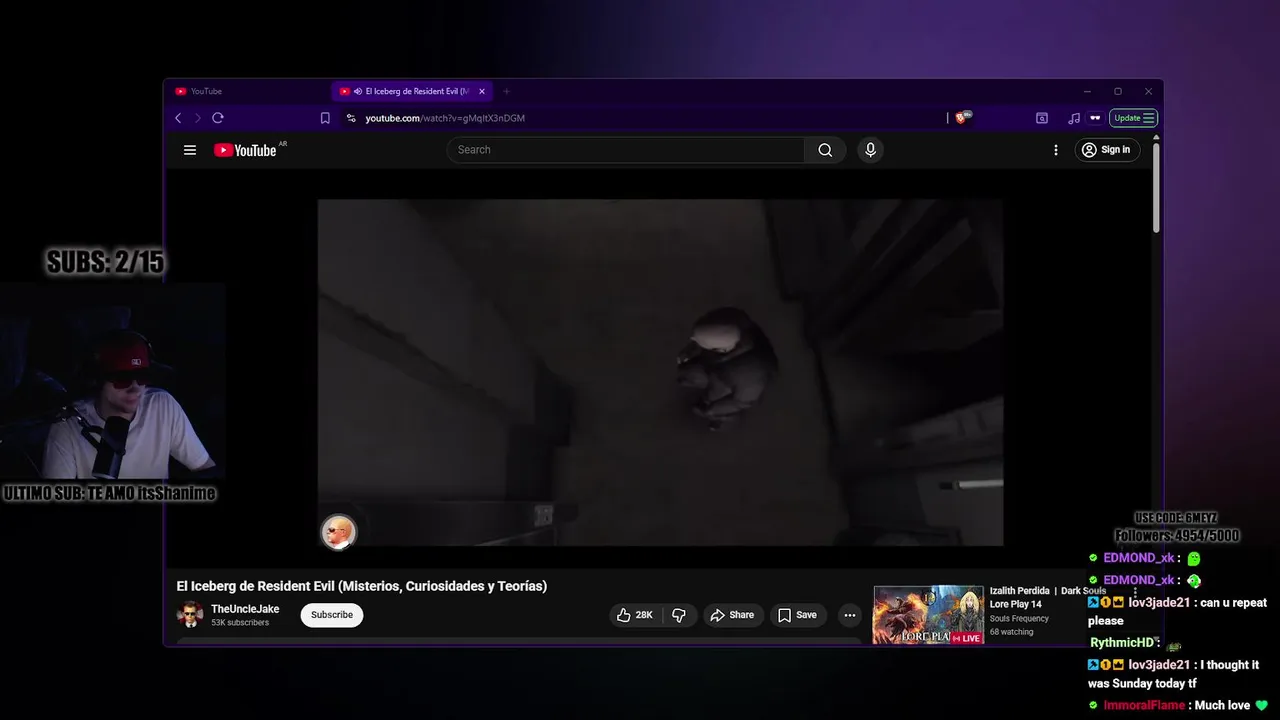This screenshot has height=720, width=1280.
Task: Focus the YouTube Search input field
Action: (x=626, y=150)
